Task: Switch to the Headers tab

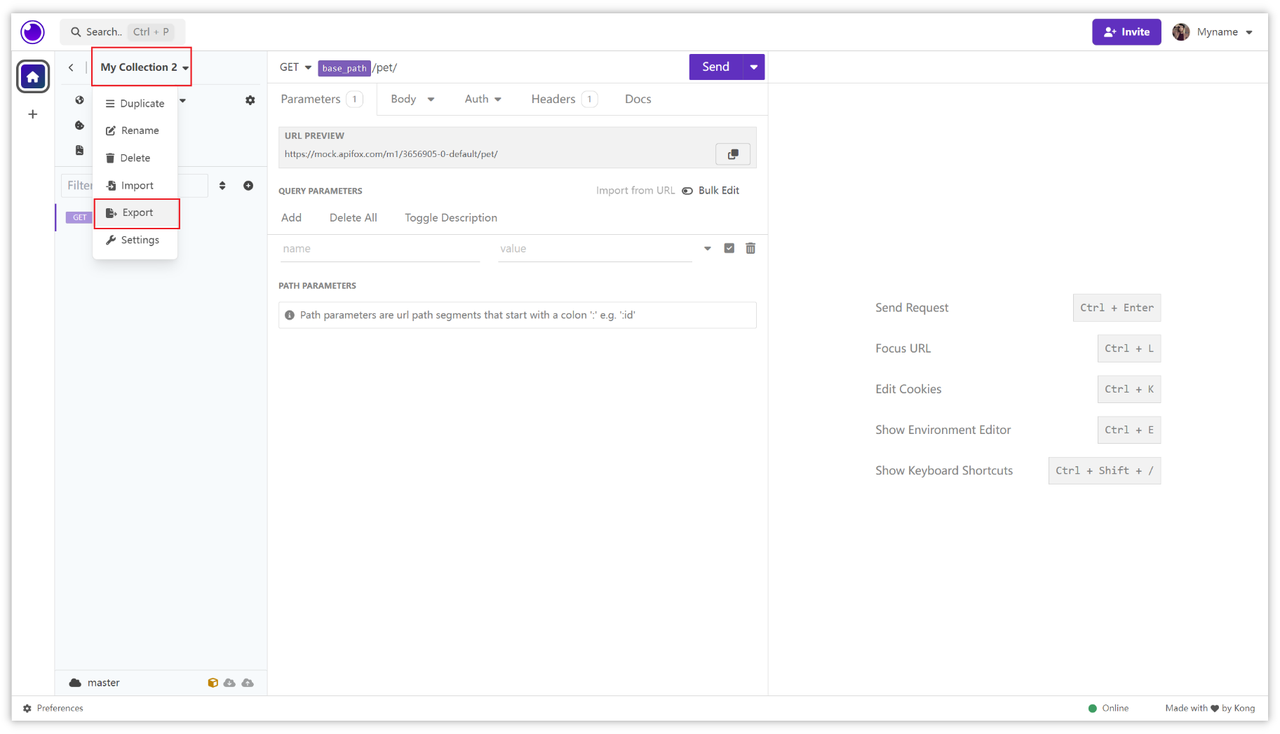Action: coord(564,99)
